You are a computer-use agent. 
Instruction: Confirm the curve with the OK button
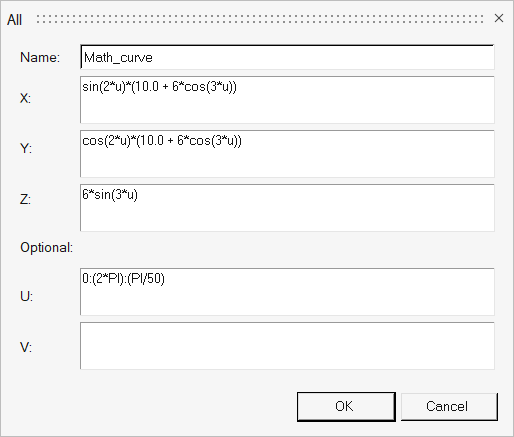coord(346,407)
